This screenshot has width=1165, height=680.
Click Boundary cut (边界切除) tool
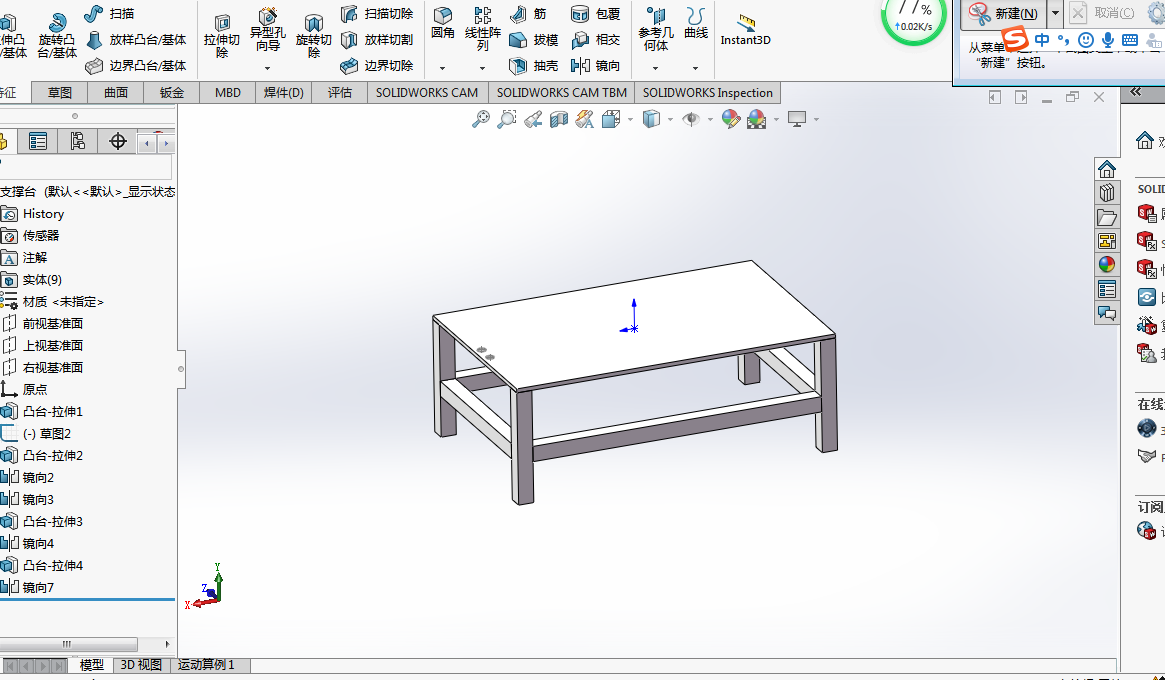pyautogui.click(x=377, y=65)
